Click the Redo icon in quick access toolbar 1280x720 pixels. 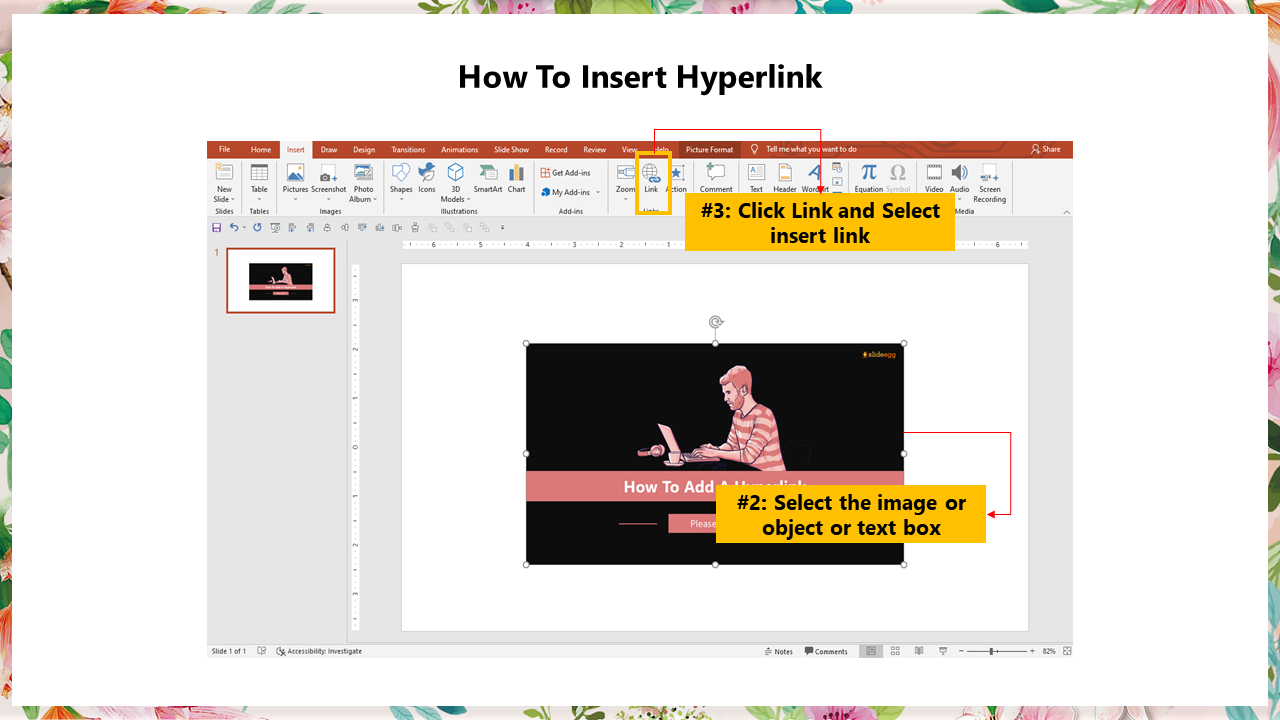257,228
